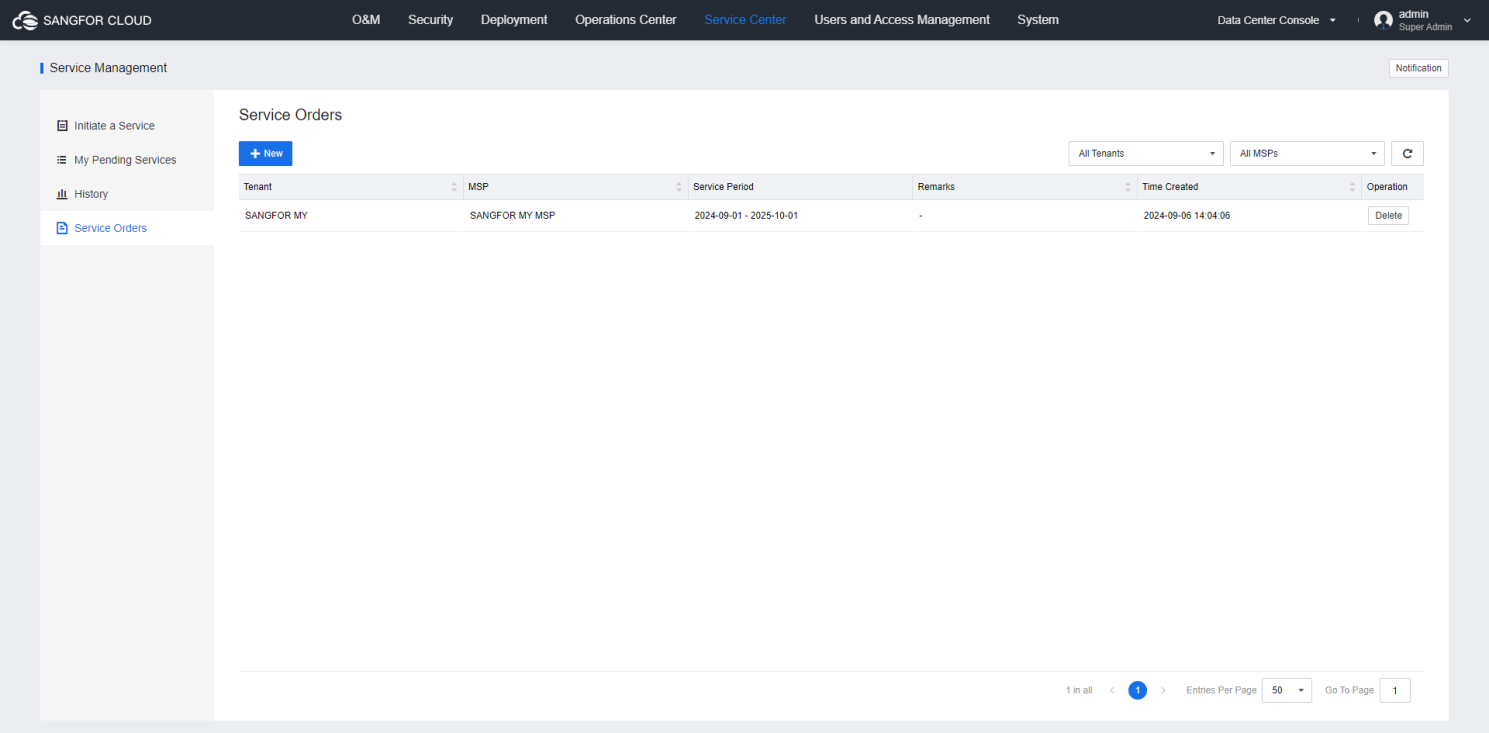1489x733 pixels.
Task: Click the 1 in all count text
Action: [x=1079, y=690]
